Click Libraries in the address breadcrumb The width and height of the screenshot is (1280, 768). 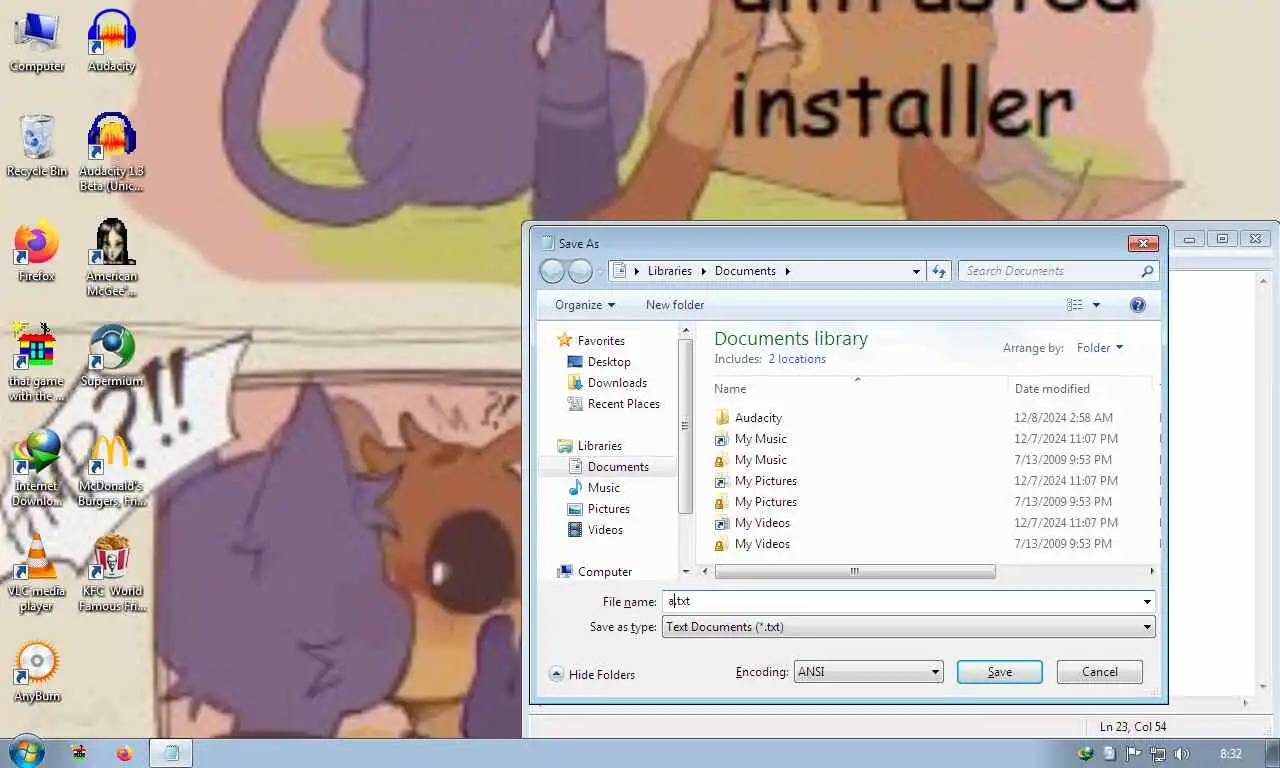[x=669, y=271]
